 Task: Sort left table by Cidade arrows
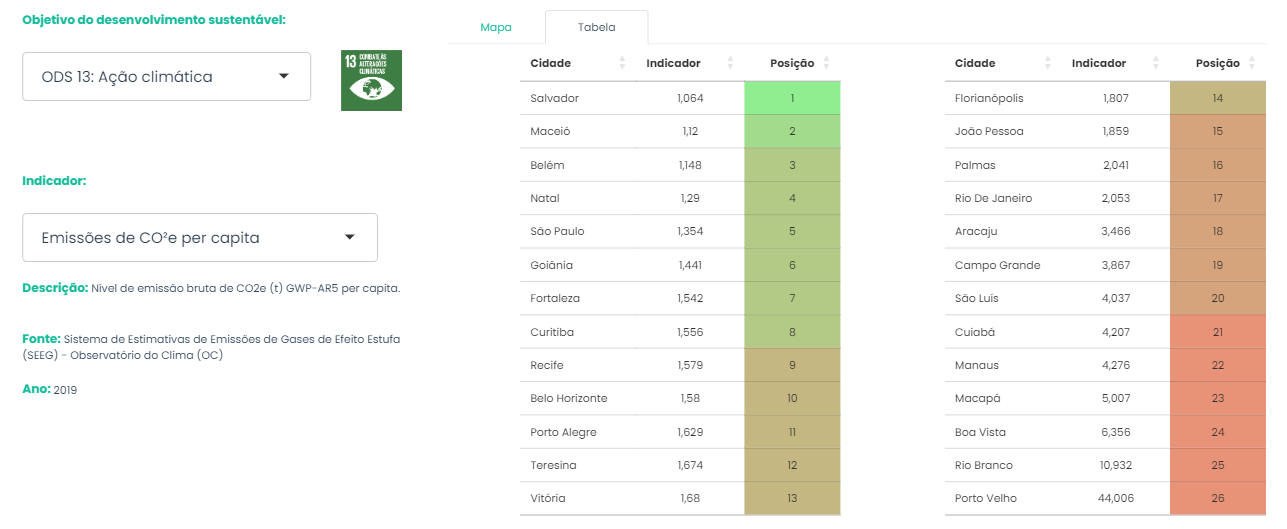622,63
